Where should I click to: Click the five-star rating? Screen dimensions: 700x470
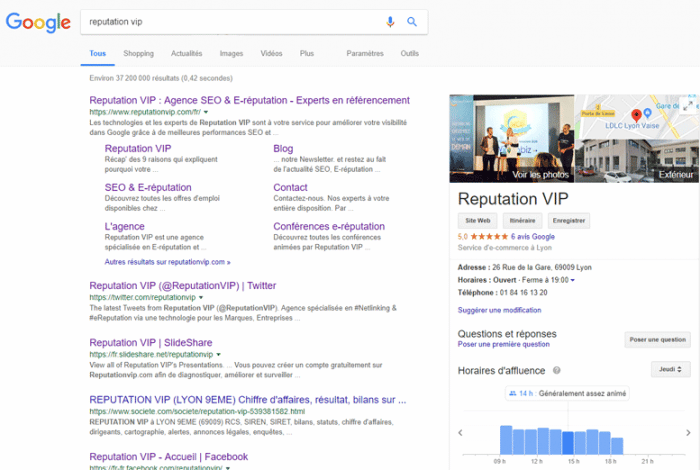point(489,237)
